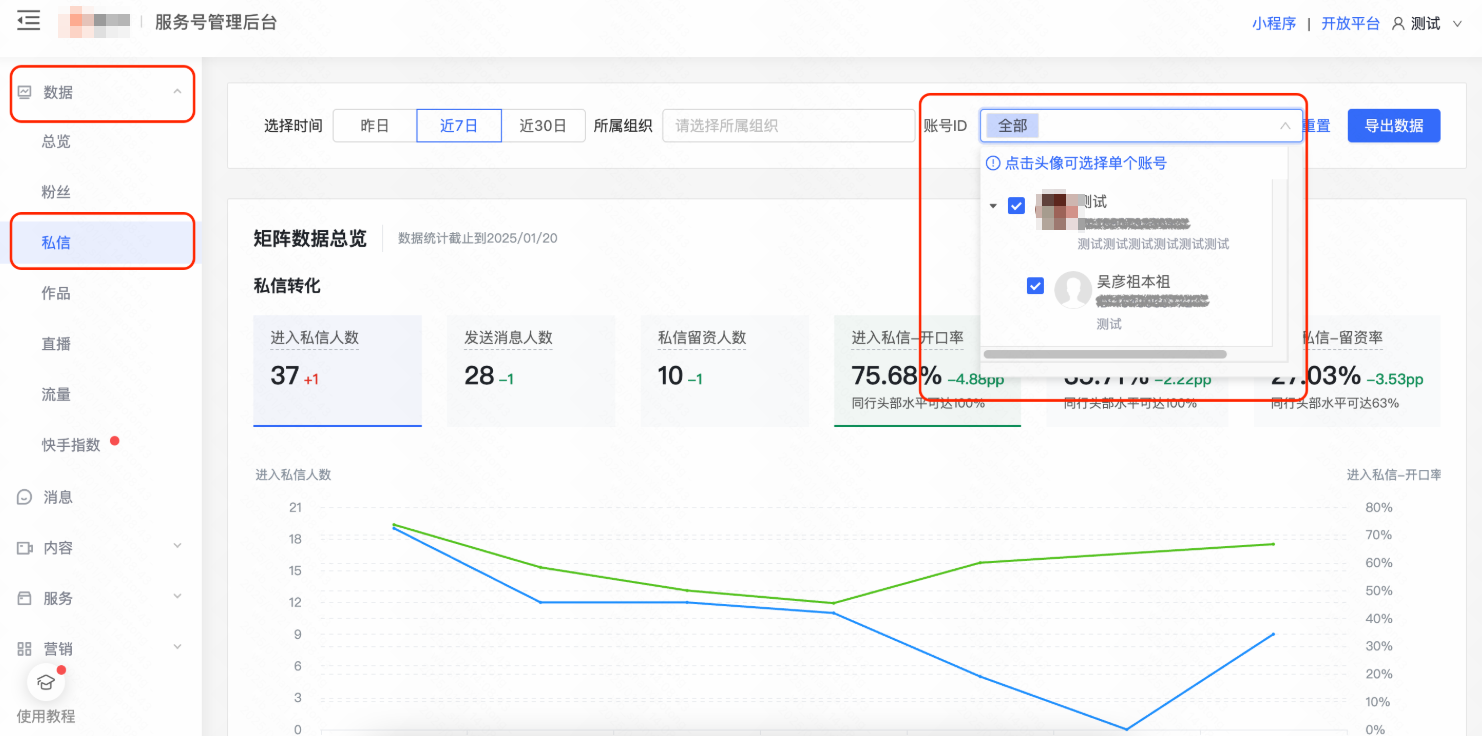Click the user icon next to 测试
The width and height of the screenshot is (1482, 736).
(1398, 22)
